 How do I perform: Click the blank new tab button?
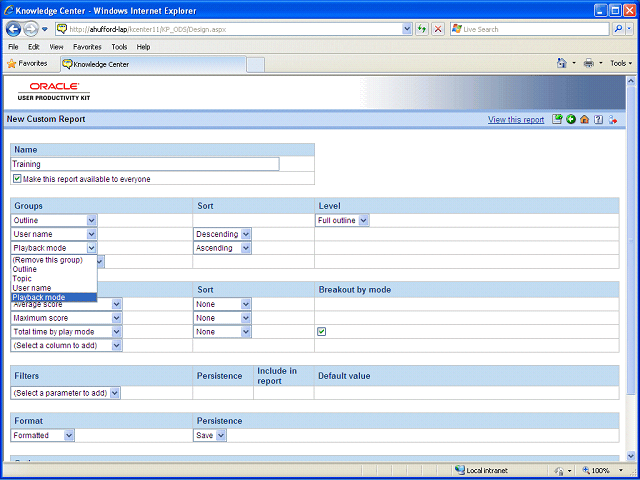point(256,65)
